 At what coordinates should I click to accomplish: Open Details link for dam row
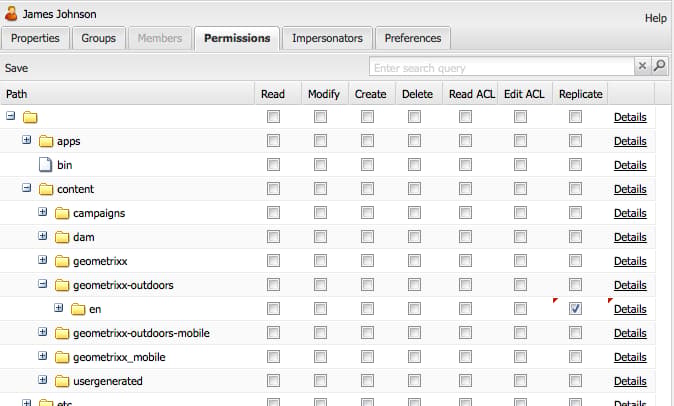tap(630, 237)
